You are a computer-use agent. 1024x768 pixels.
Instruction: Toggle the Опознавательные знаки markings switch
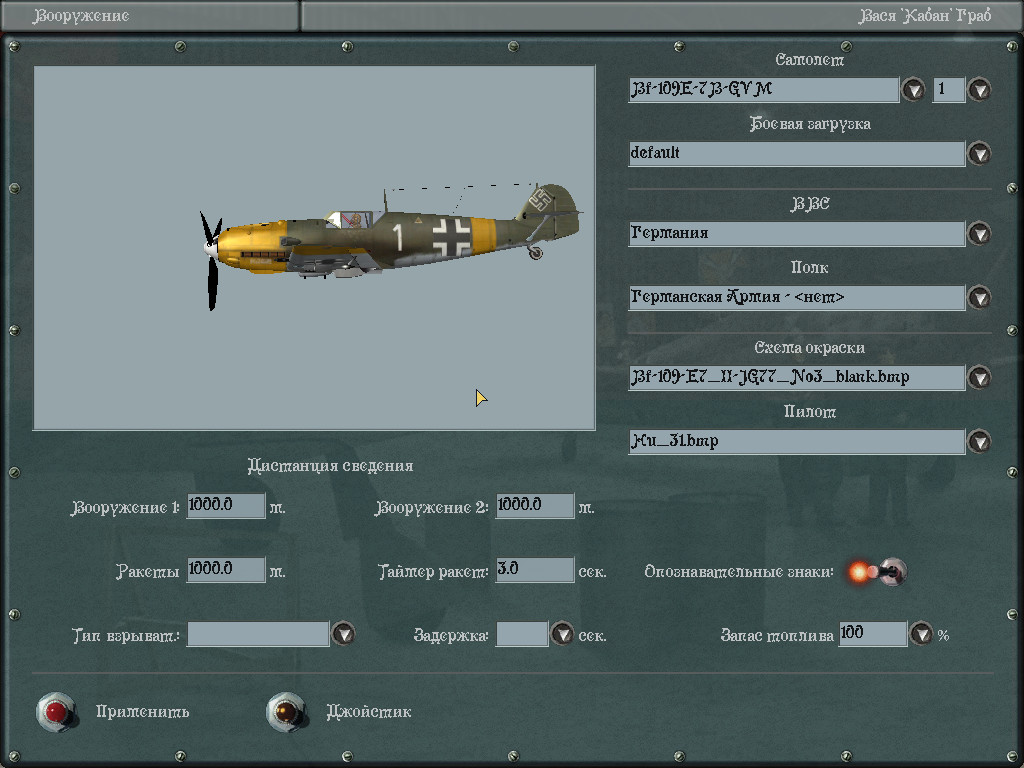[878, 572]
